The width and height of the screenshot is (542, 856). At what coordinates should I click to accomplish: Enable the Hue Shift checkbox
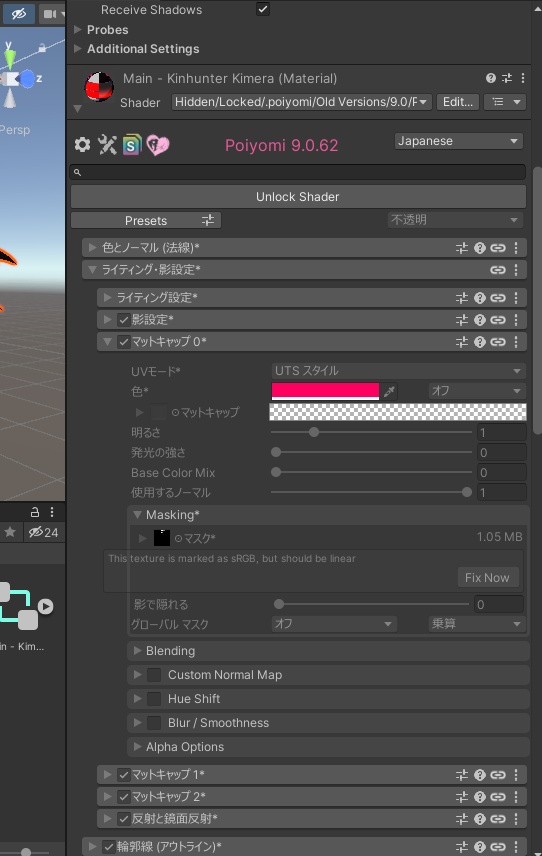[154, 699]
